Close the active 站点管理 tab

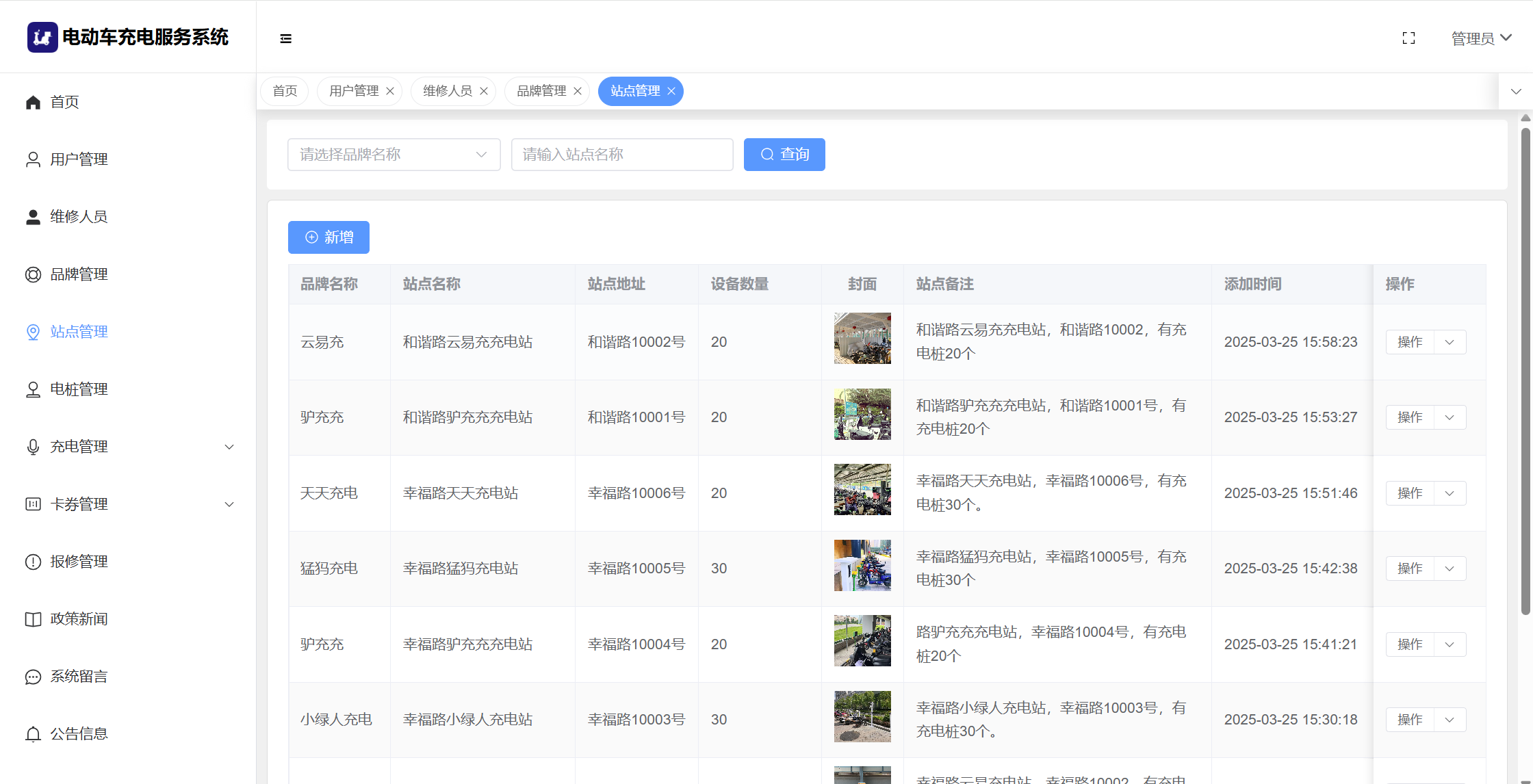pos(671,91)
